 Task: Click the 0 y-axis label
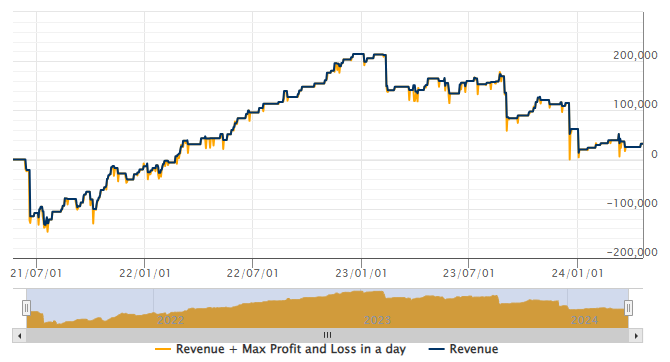point(654,154)
